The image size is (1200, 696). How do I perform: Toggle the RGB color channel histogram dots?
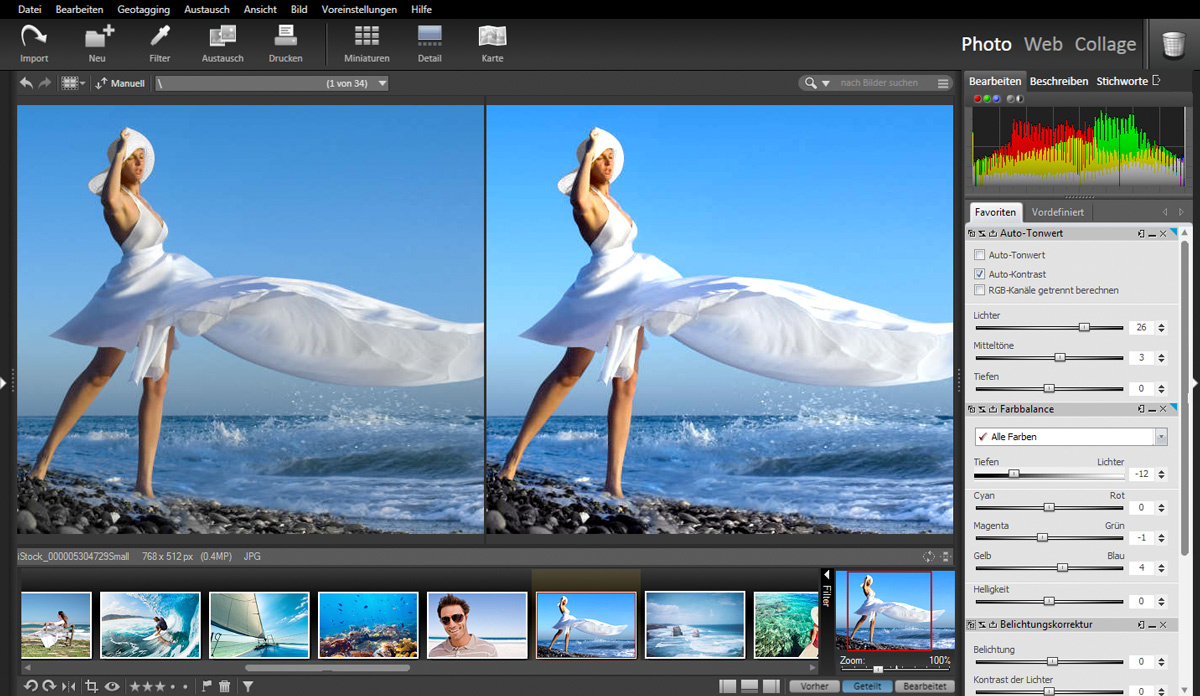tap(988, 98)
